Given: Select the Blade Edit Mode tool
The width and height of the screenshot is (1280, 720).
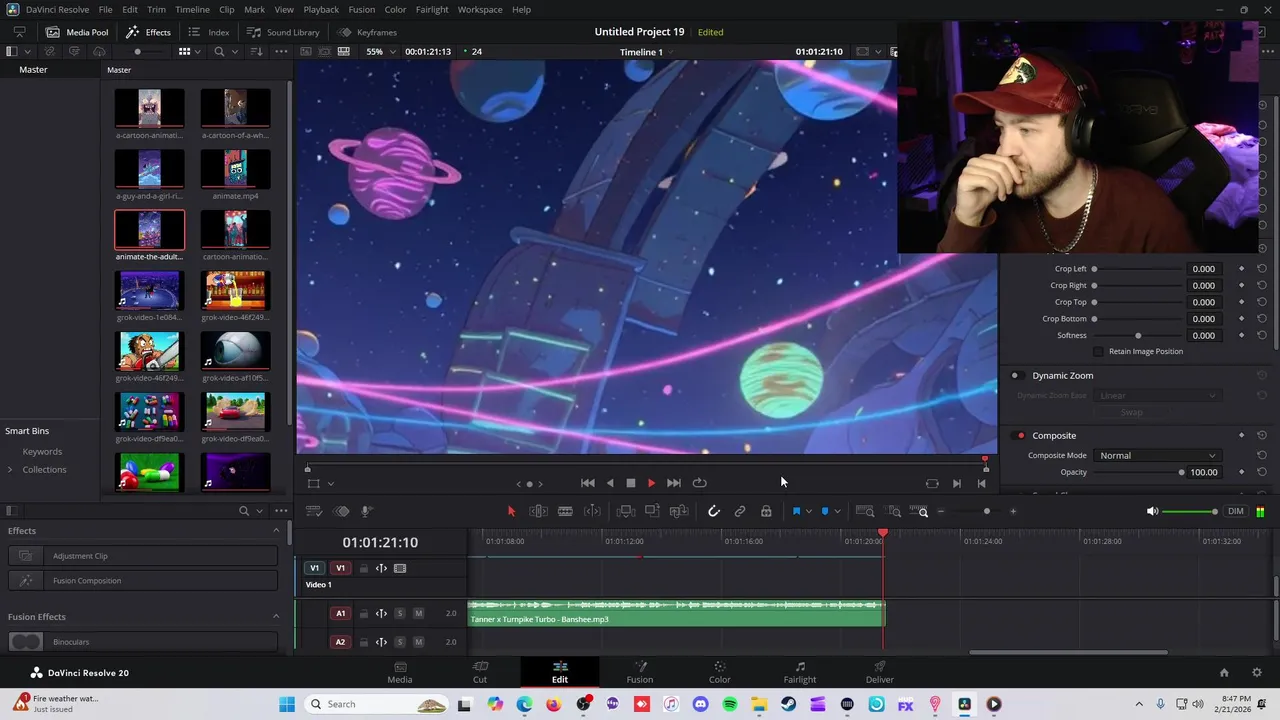Looking at the screenshot, I should [x=565, y=511].
